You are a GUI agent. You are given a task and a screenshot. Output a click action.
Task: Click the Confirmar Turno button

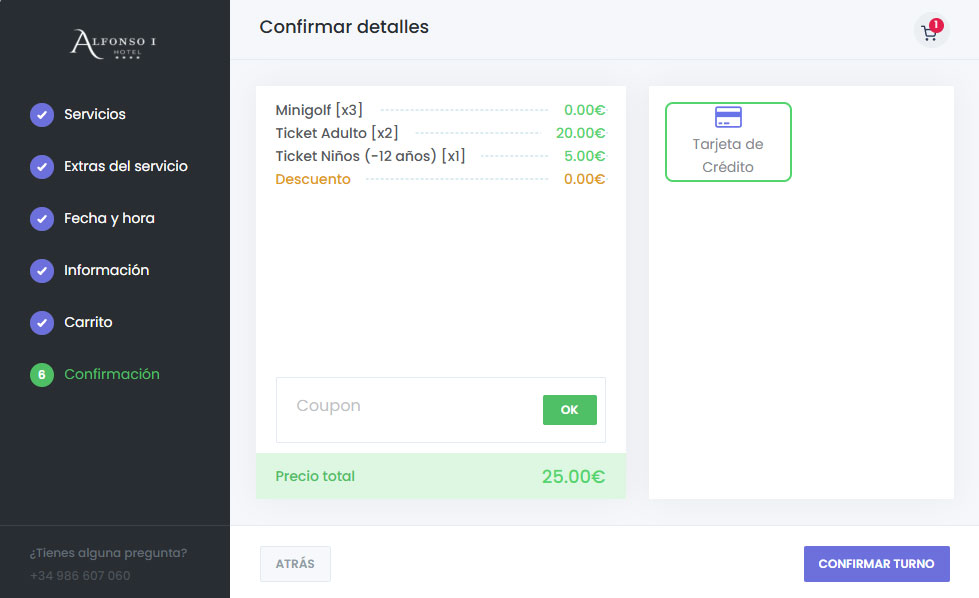876,564
